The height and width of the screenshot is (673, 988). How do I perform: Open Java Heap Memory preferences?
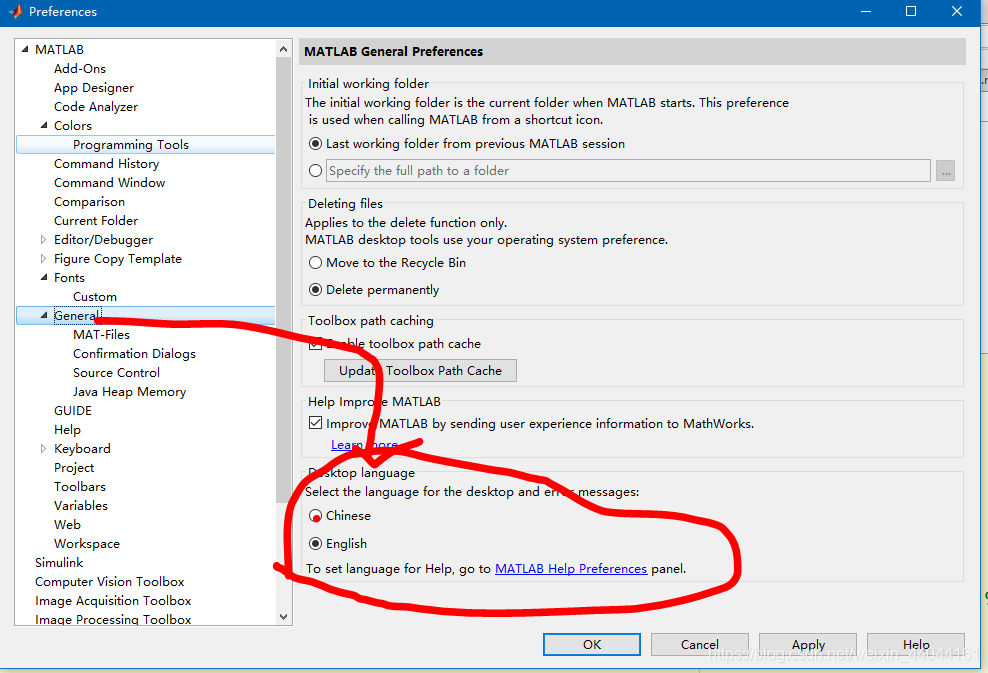click(x=129, y=392)
